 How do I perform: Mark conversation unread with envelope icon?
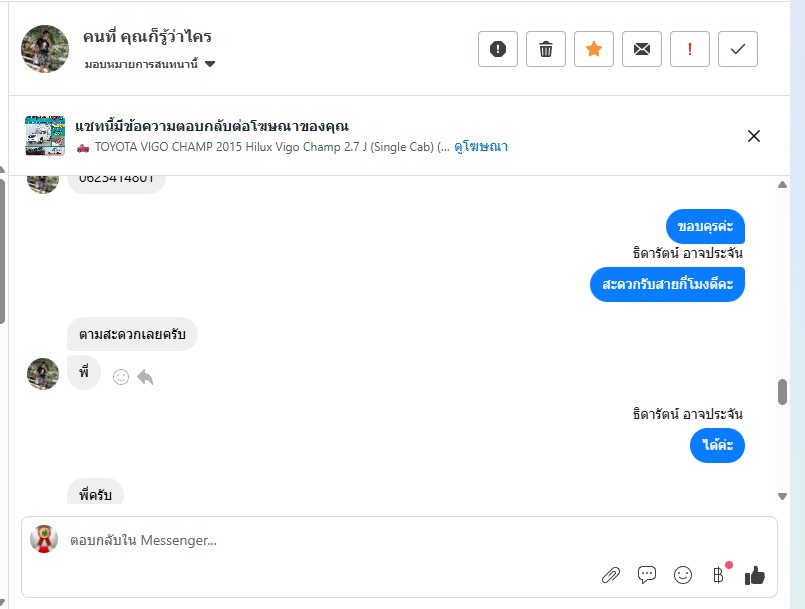tap(642, 49)
